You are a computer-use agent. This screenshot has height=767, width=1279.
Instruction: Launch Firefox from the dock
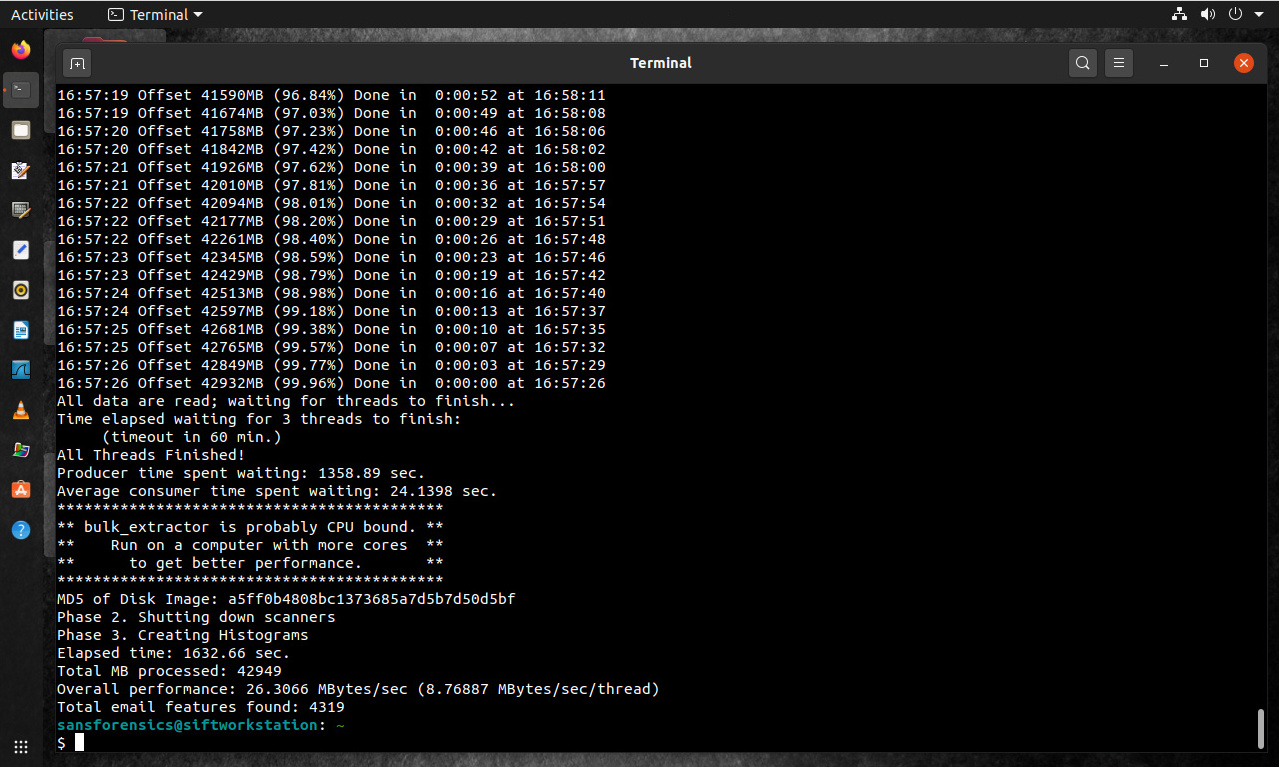coord(21,49)
